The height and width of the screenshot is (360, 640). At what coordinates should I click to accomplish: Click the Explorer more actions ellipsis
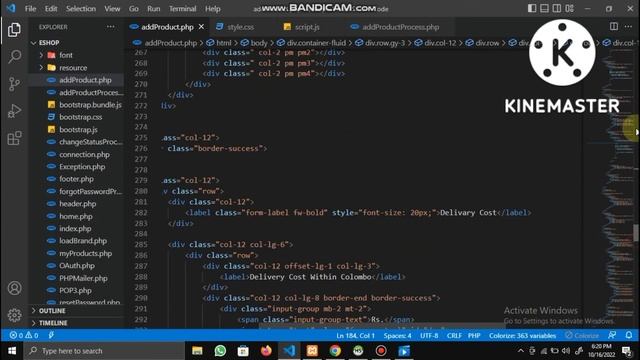pos(110,27)
